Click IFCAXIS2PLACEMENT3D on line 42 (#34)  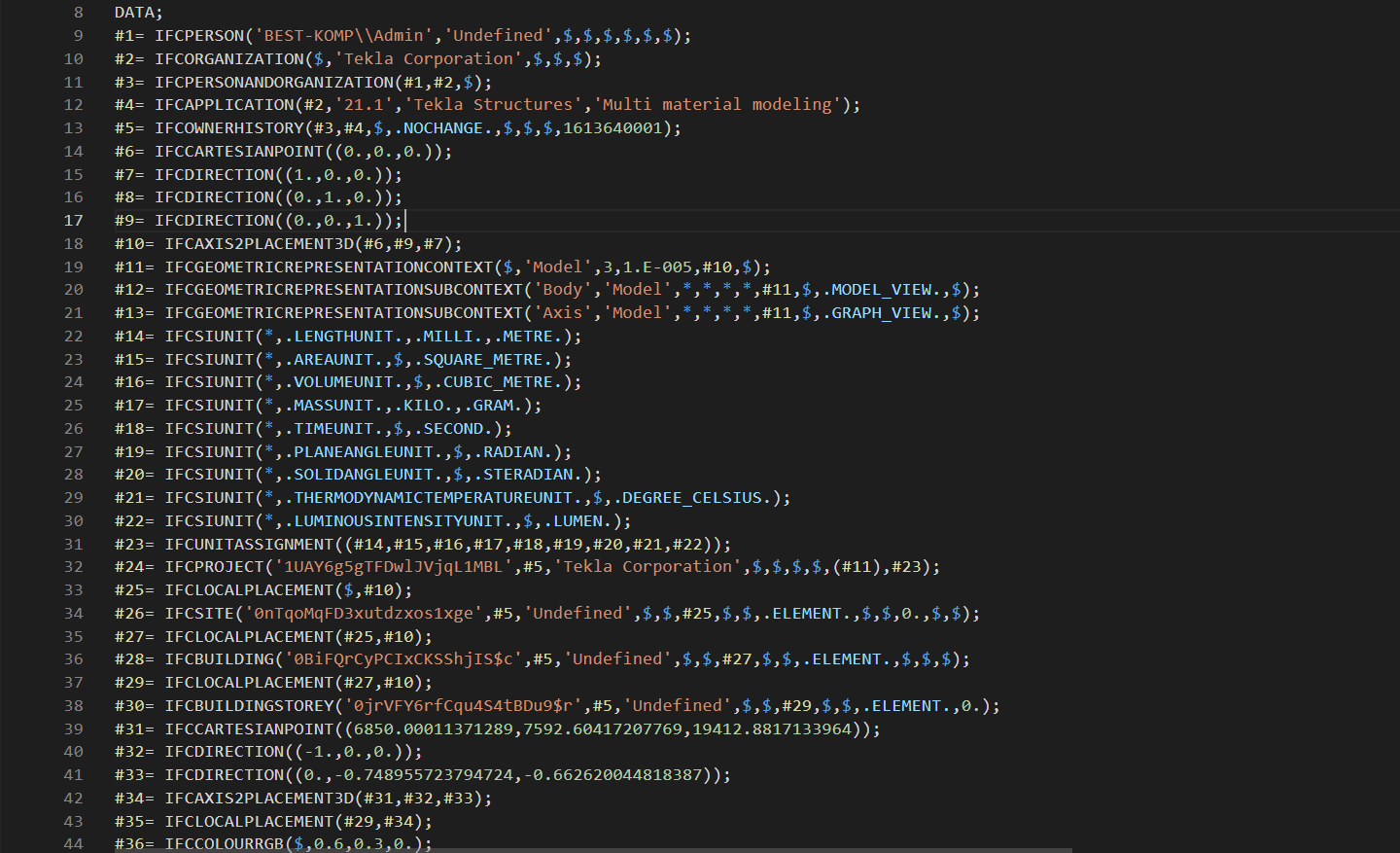tap(260, 799)
